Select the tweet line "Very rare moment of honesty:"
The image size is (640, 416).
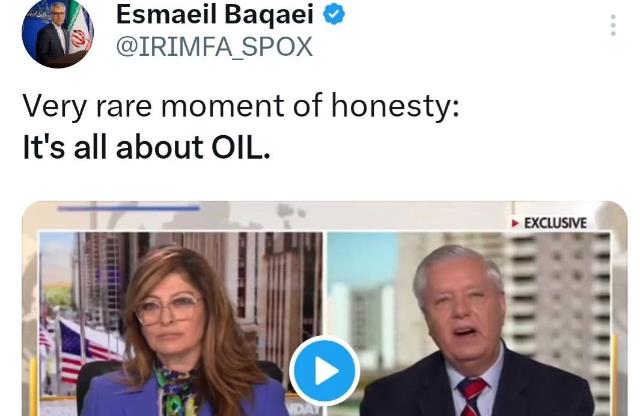coord(241,106)
